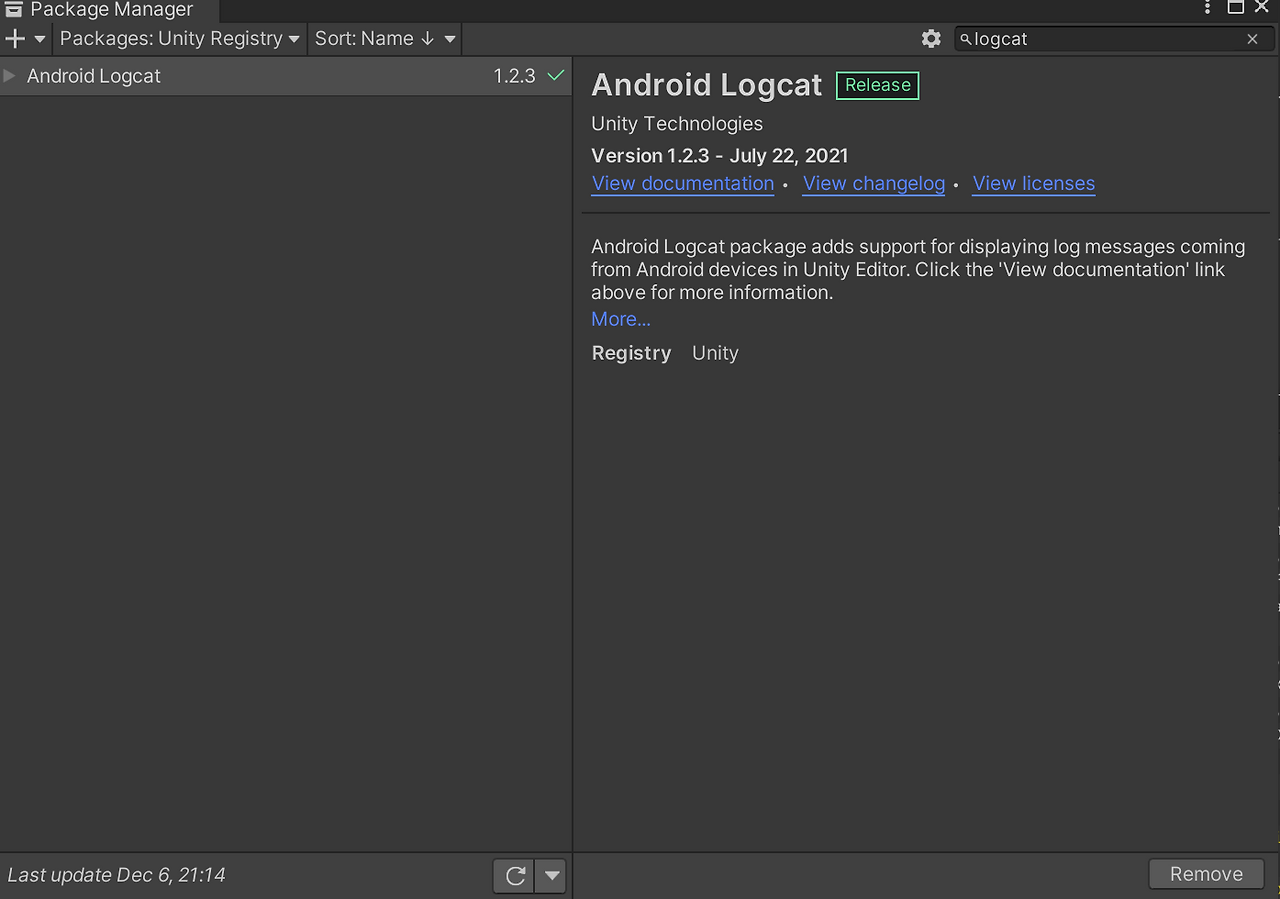Click the plus add package icon
The width and height of the screenshot is (1280, 899).
(x=15, y=39)
